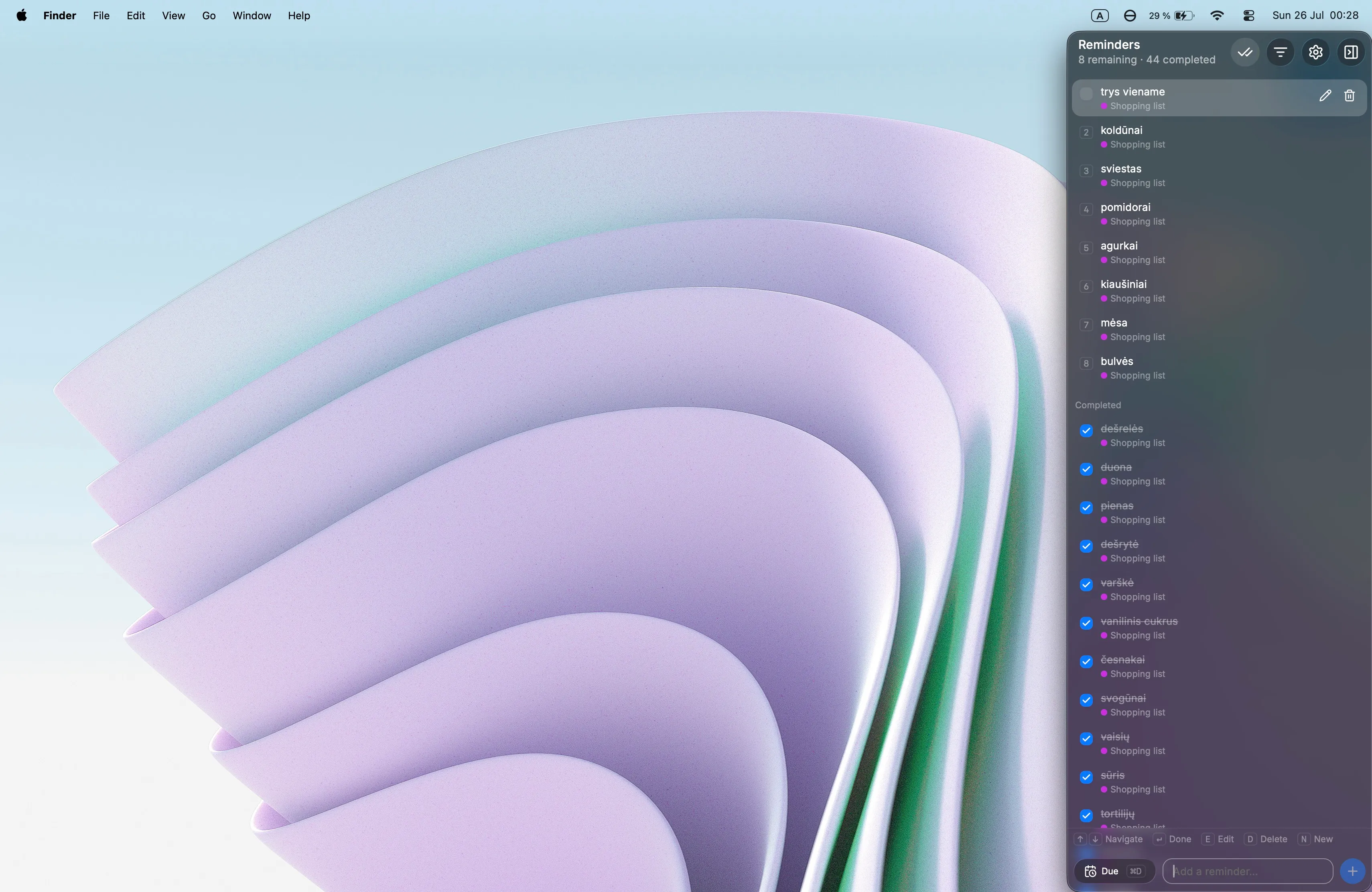Focus the 'Add a reminder...' input field

[x=1248, y=871]
